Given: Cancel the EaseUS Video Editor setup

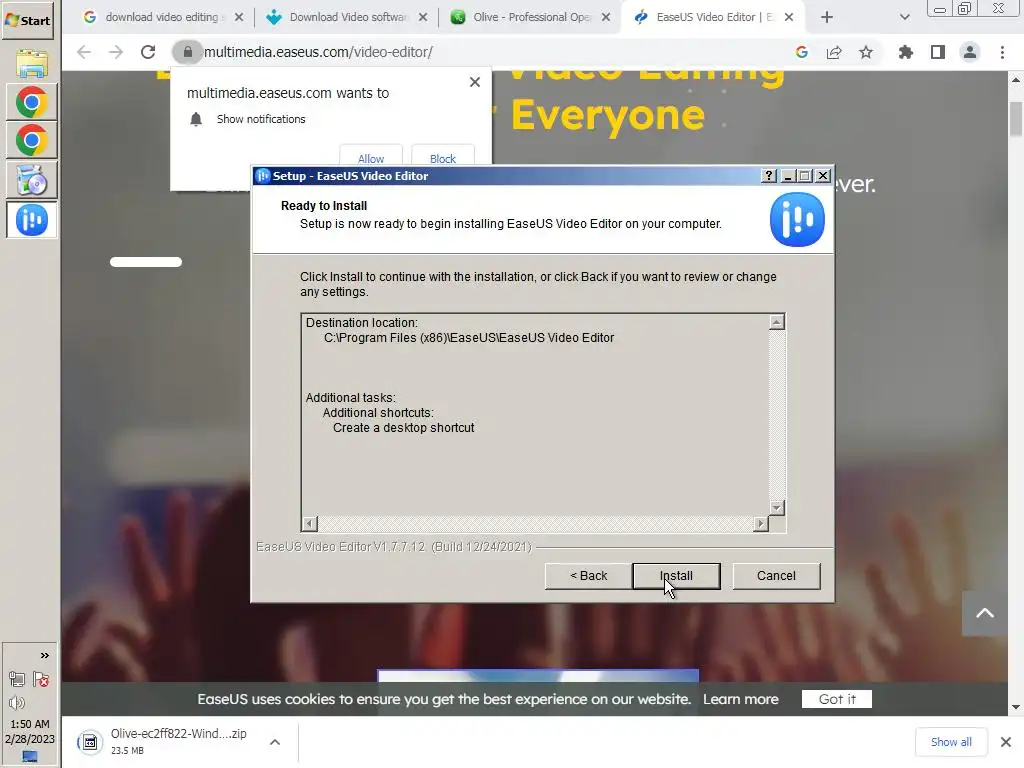Looking at the screenshot, I should tap(776, 575).
